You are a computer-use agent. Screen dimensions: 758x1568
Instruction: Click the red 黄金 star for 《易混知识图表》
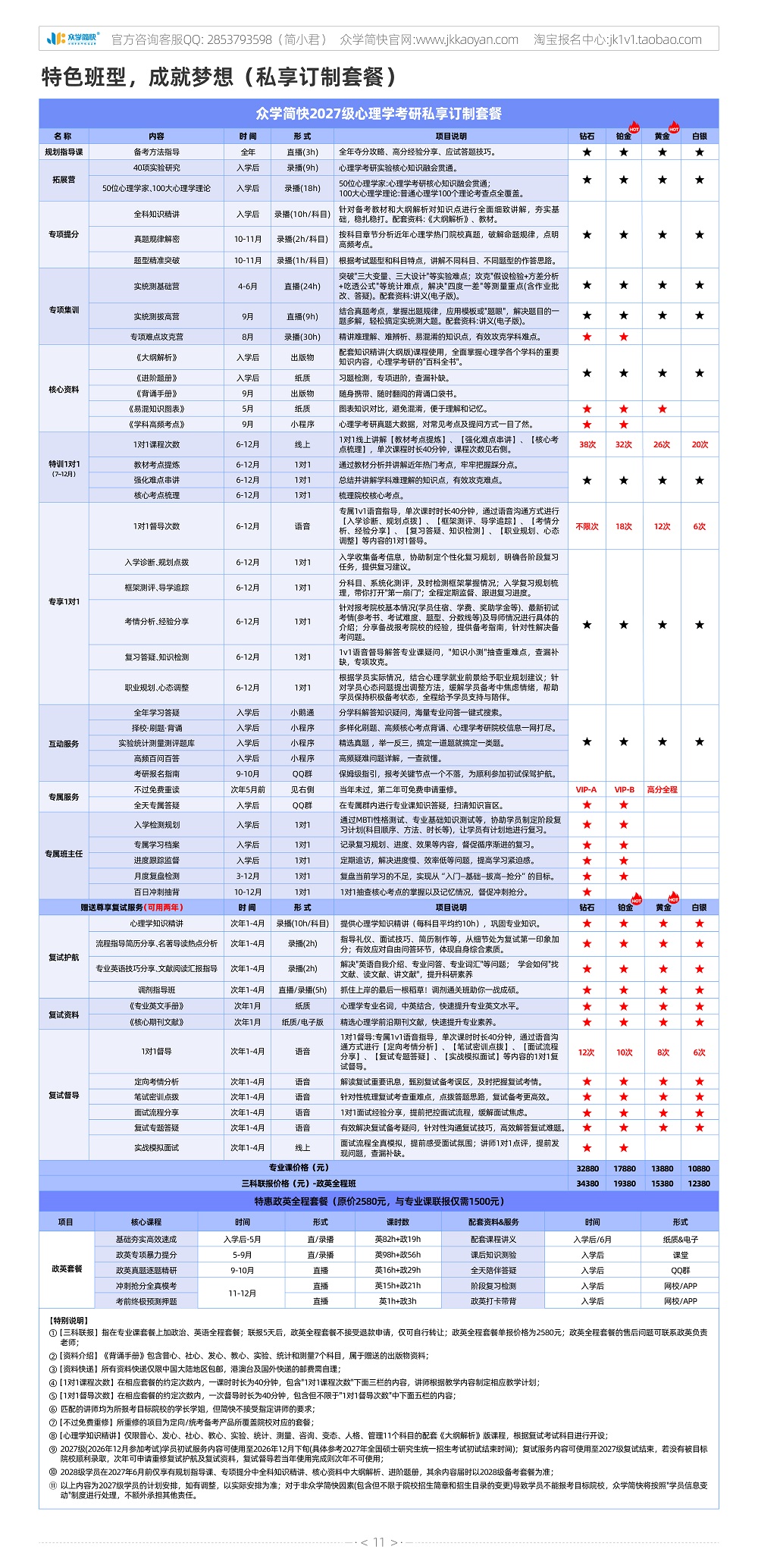662,409
